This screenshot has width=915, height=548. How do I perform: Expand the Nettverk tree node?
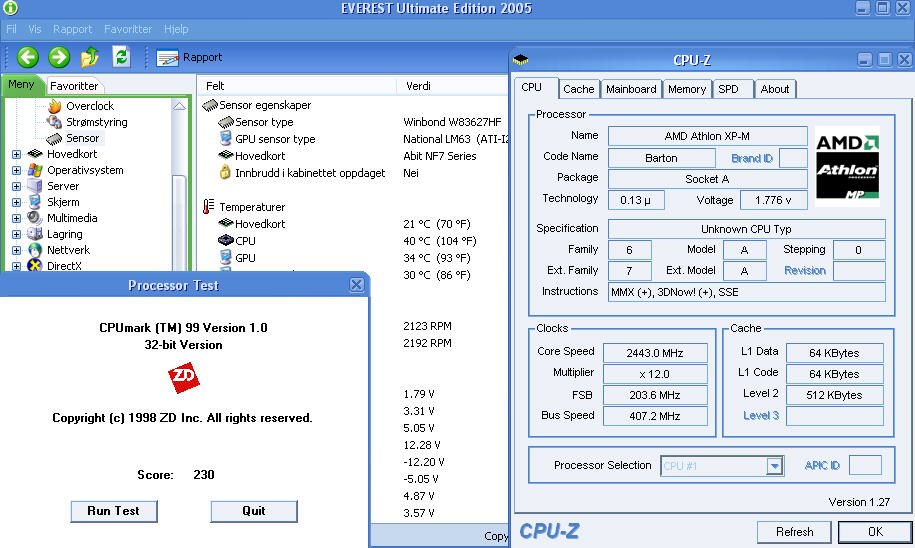tap(16, 250)
